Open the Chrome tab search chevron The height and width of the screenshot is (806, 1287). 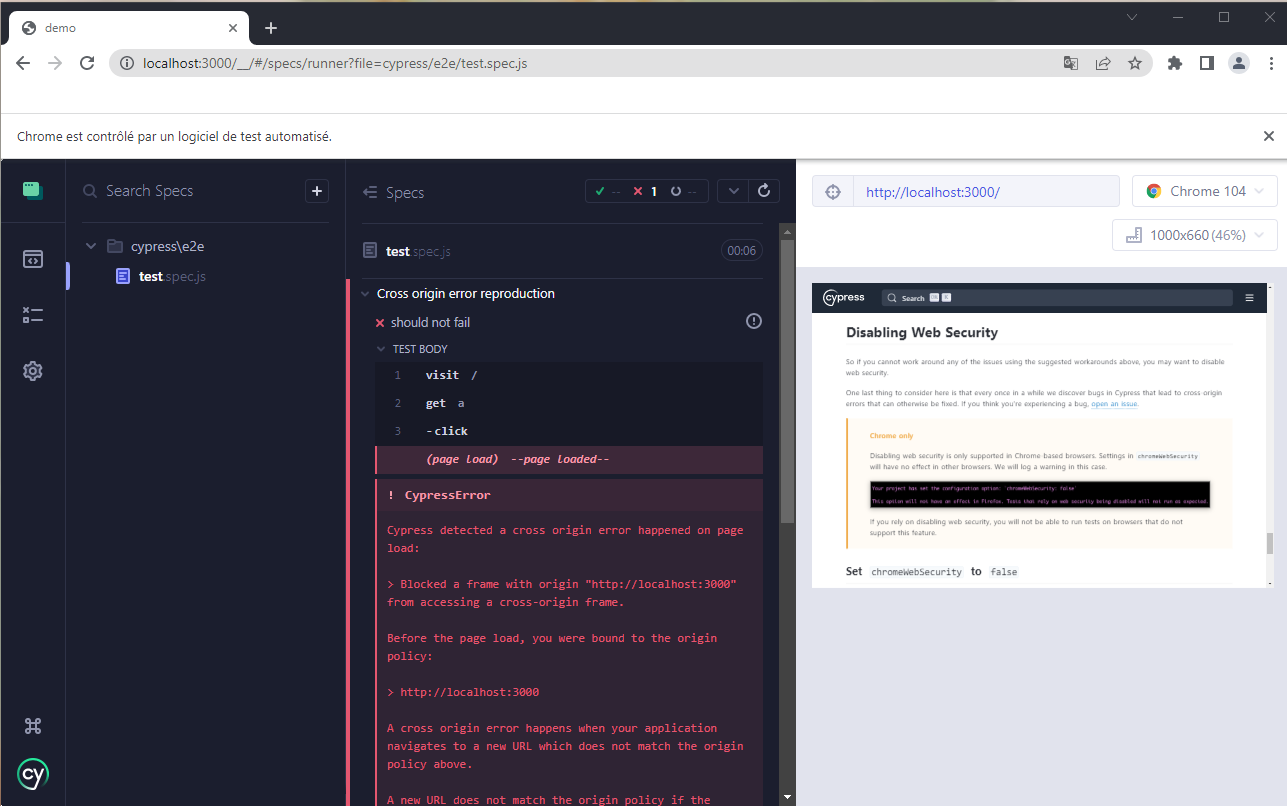click(x=1132, y=17)
